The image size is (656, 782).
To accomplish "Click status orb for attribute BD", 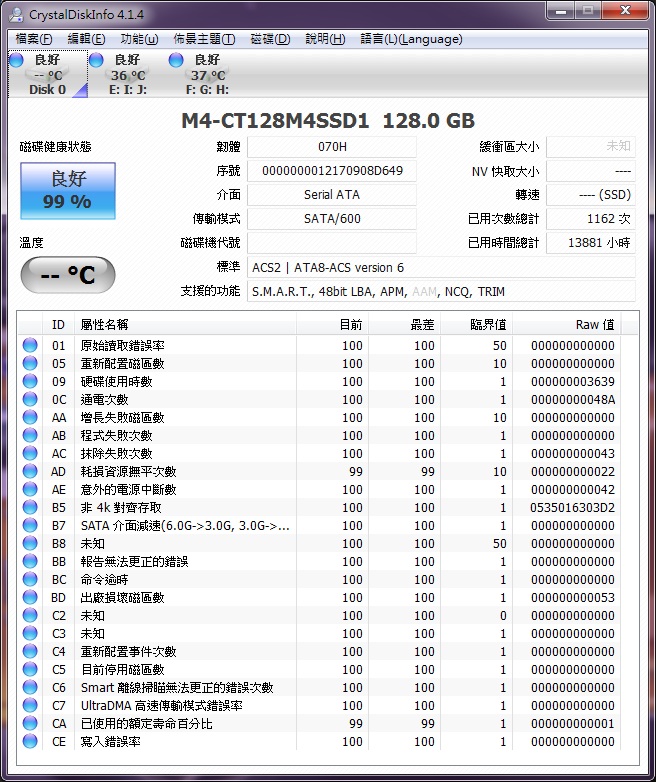I will coord(30,597).
